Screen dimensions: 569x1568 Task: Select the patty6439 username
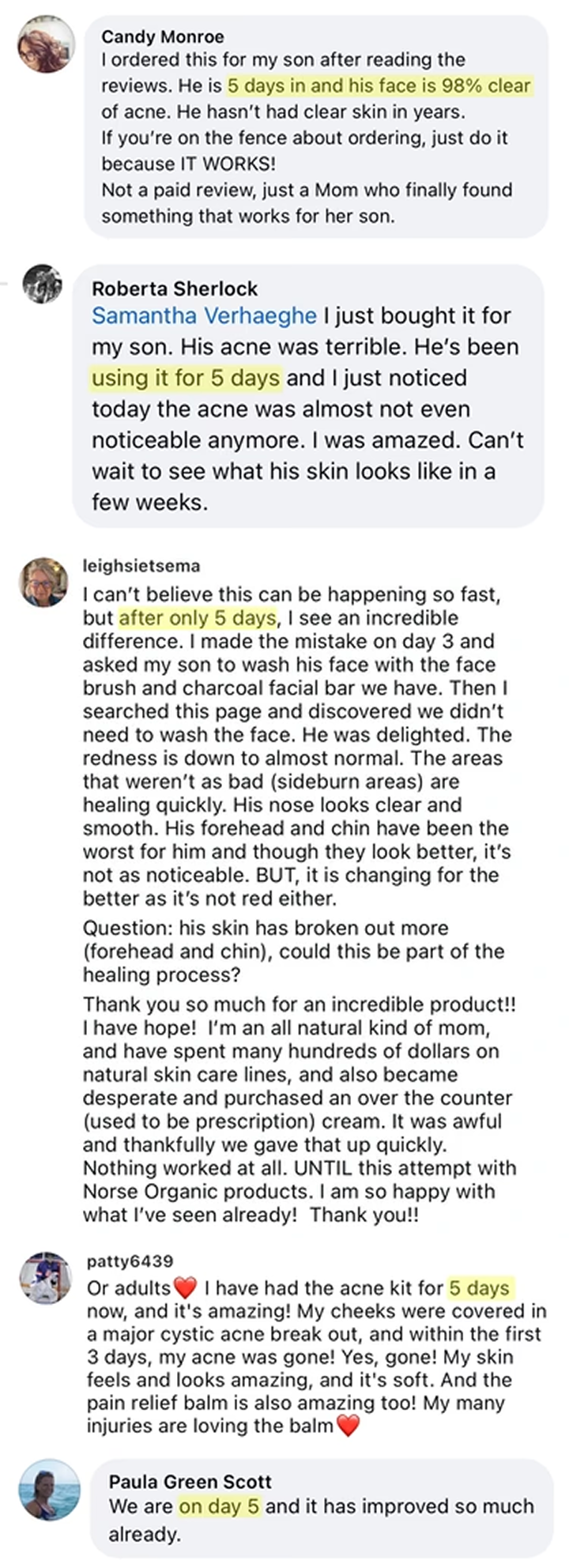pyautogui.click(x=130, y=1261)
